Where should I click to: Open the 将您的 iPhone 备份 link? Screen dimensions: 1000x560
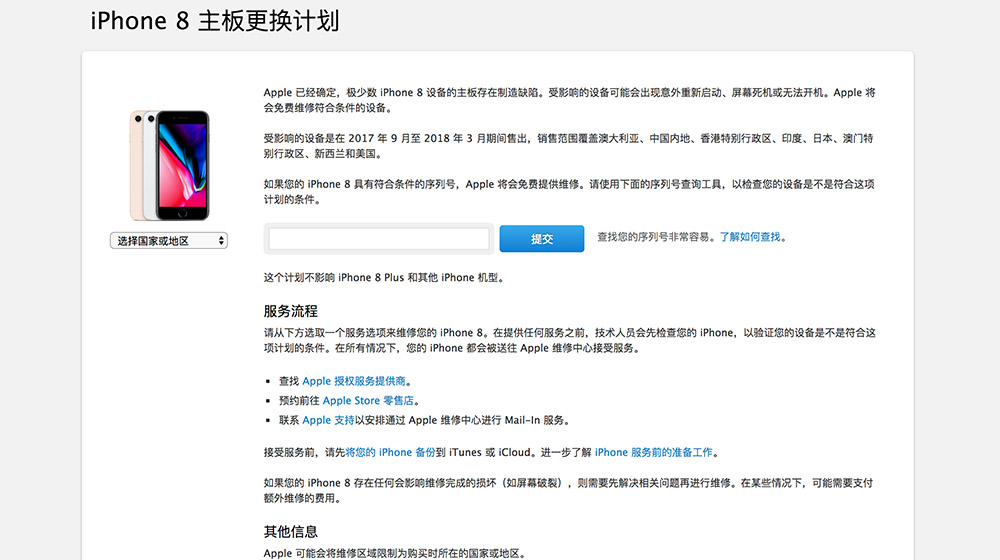click(x=390, y=452)
